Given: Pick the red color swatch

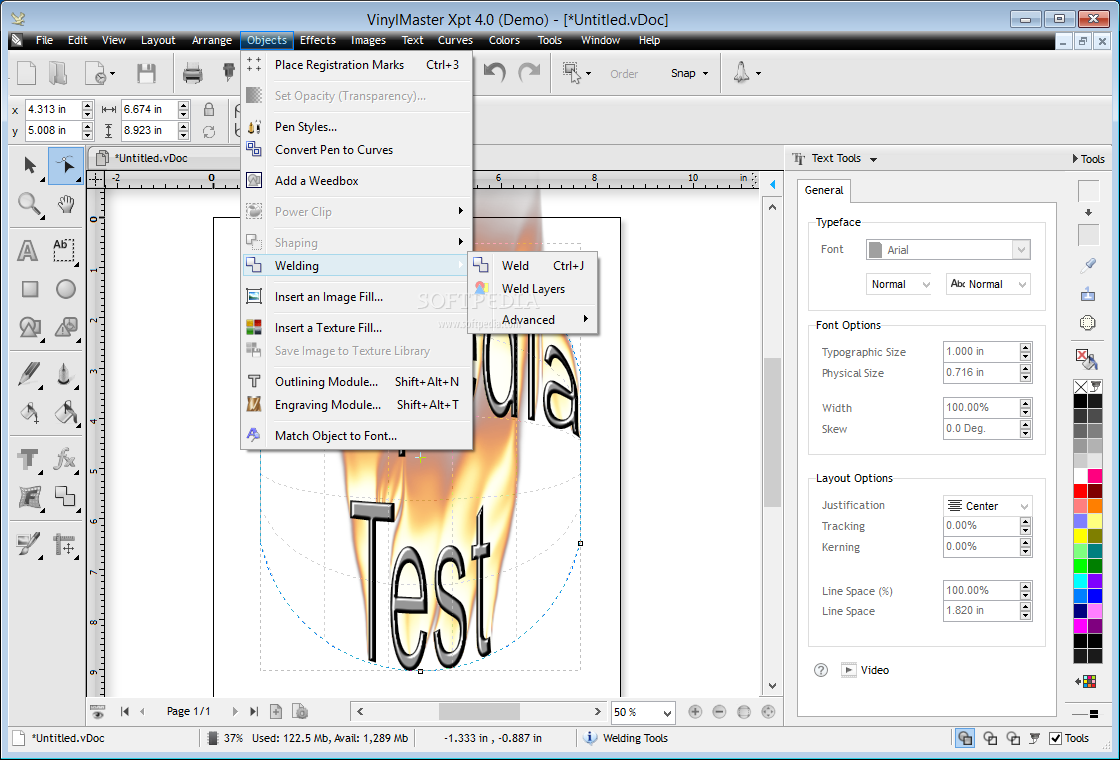Looking at the screenshot, I should click(x=1080, y=491).
